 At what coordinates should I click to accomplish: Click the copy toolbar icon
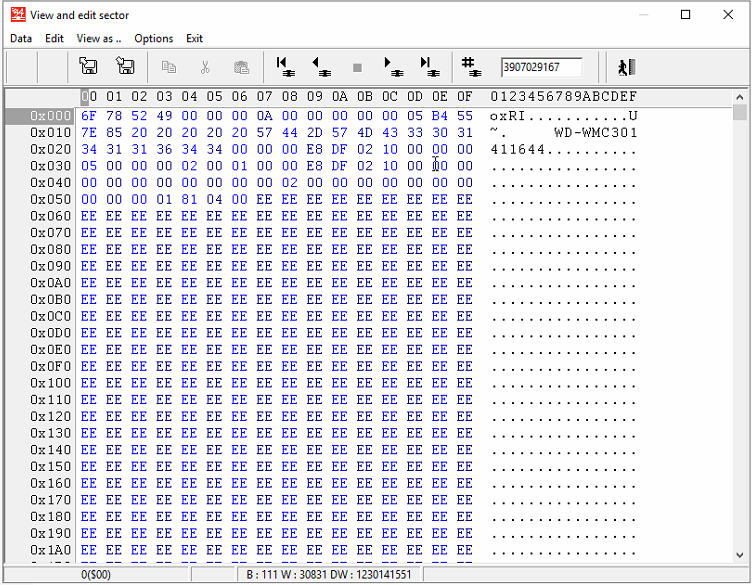pyautogui.click(x=168, y=67)
